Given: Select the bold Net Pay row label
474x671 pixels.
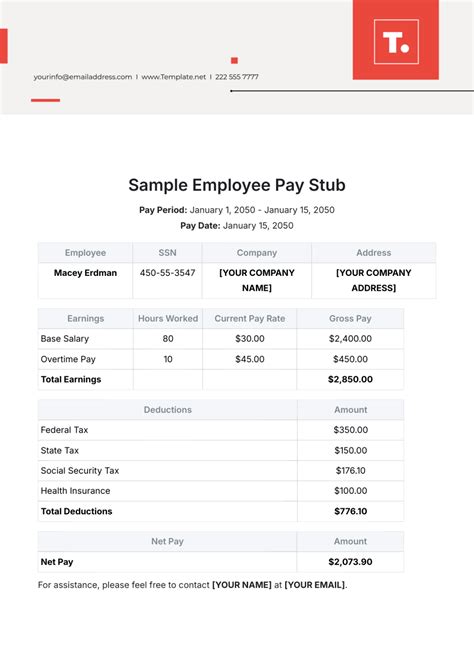Looking at the screenshot, I should 57,562.
